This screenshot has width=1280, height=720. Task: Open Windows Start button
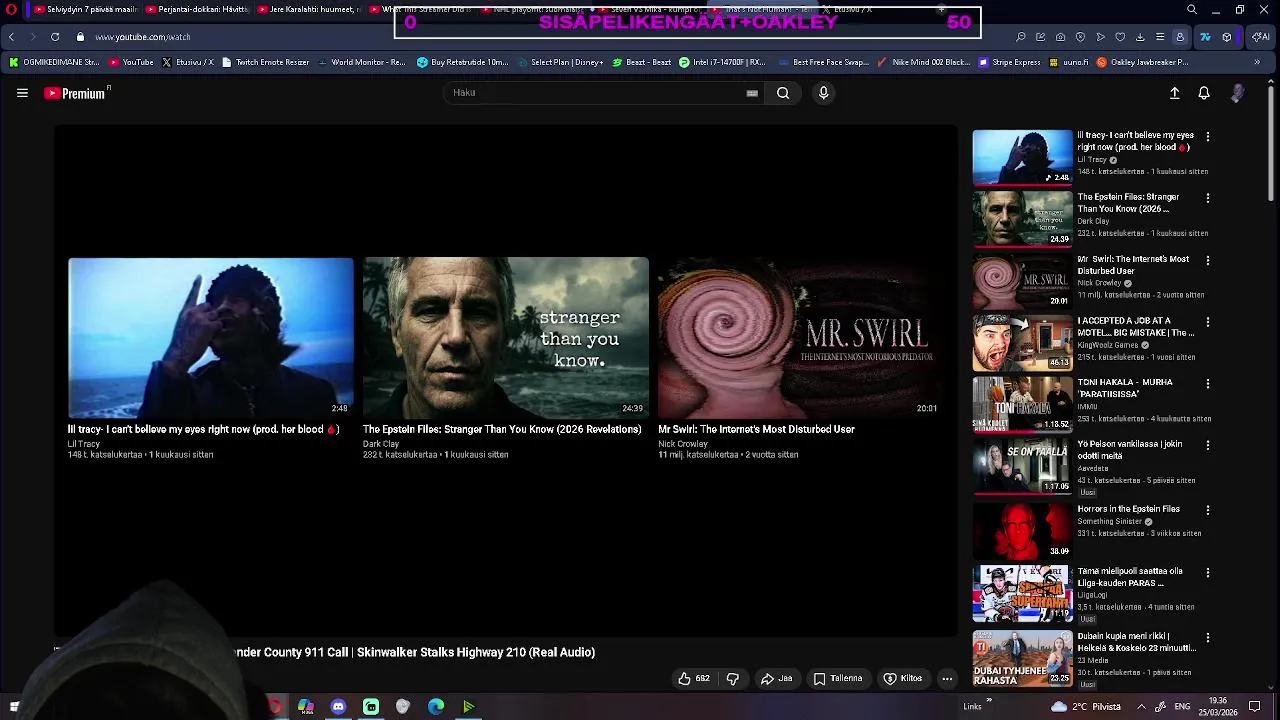coord(14,707)
